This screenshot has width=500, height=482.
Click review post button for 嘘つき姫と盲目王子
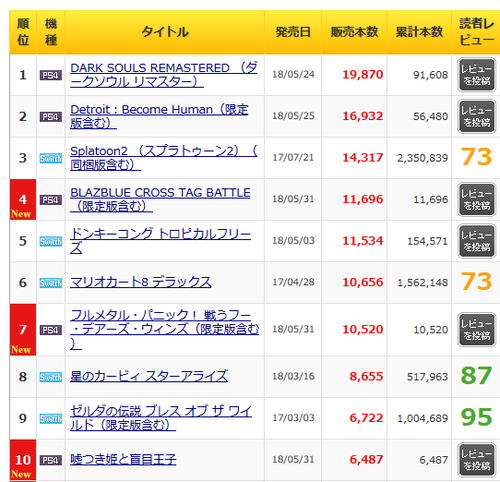[x=477, y=460]
